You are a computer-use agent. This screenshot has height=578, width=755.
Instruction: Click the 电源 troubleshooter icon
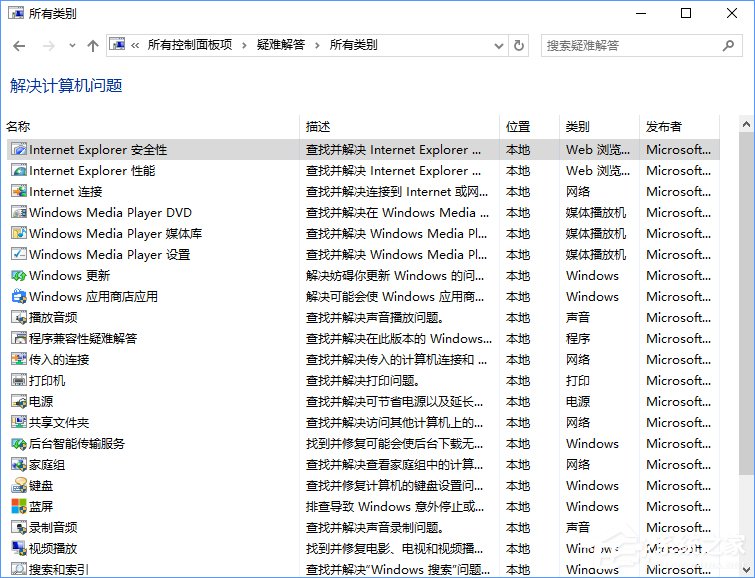tap(19, 401)
